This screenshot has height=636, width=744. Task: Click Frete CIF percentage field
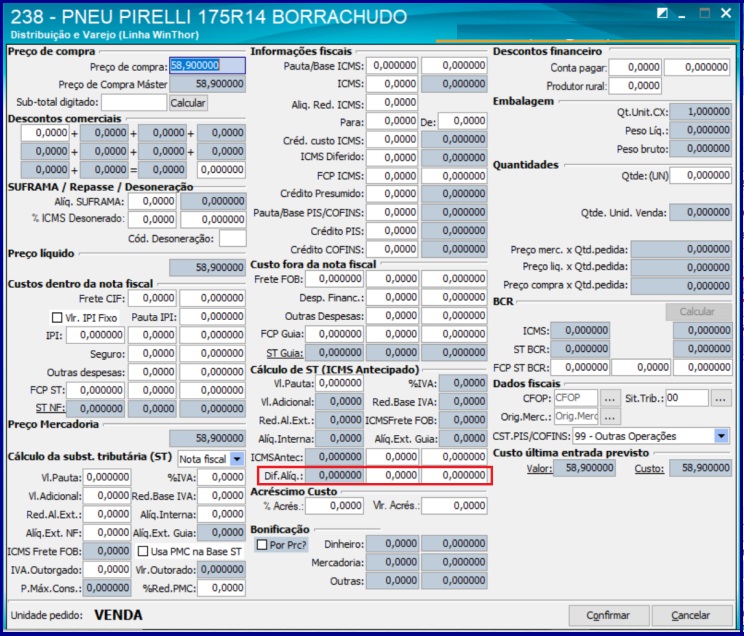[152, 298]
